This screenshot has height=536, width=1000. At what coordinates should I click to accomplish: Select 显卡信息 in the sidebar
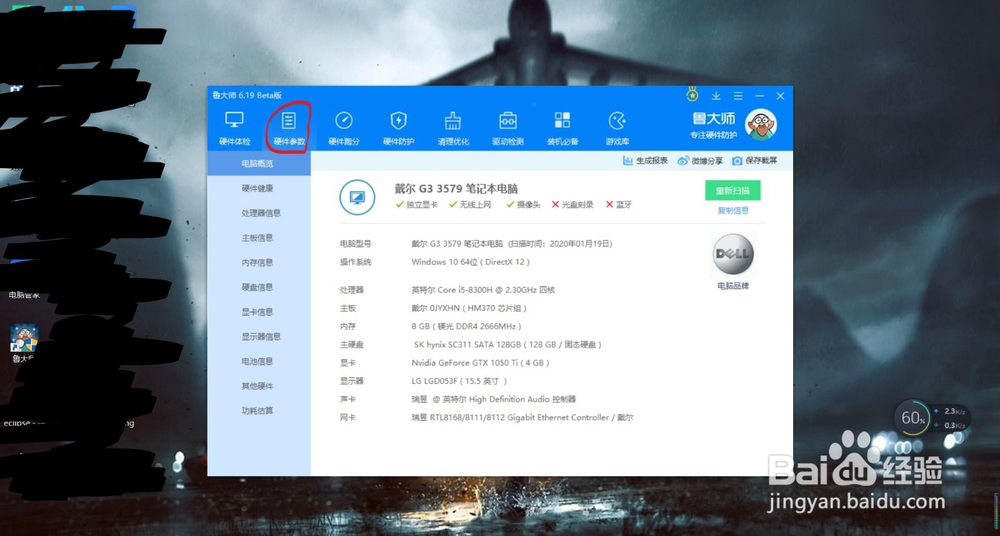(258, 312)
